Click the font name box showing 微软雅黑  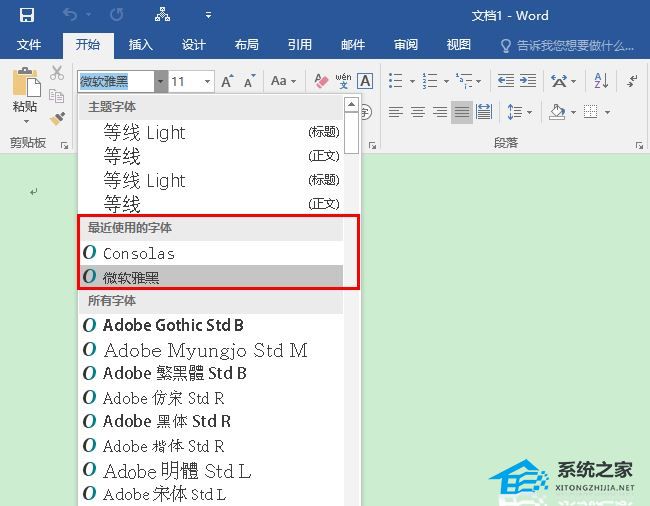click(116, 81)
